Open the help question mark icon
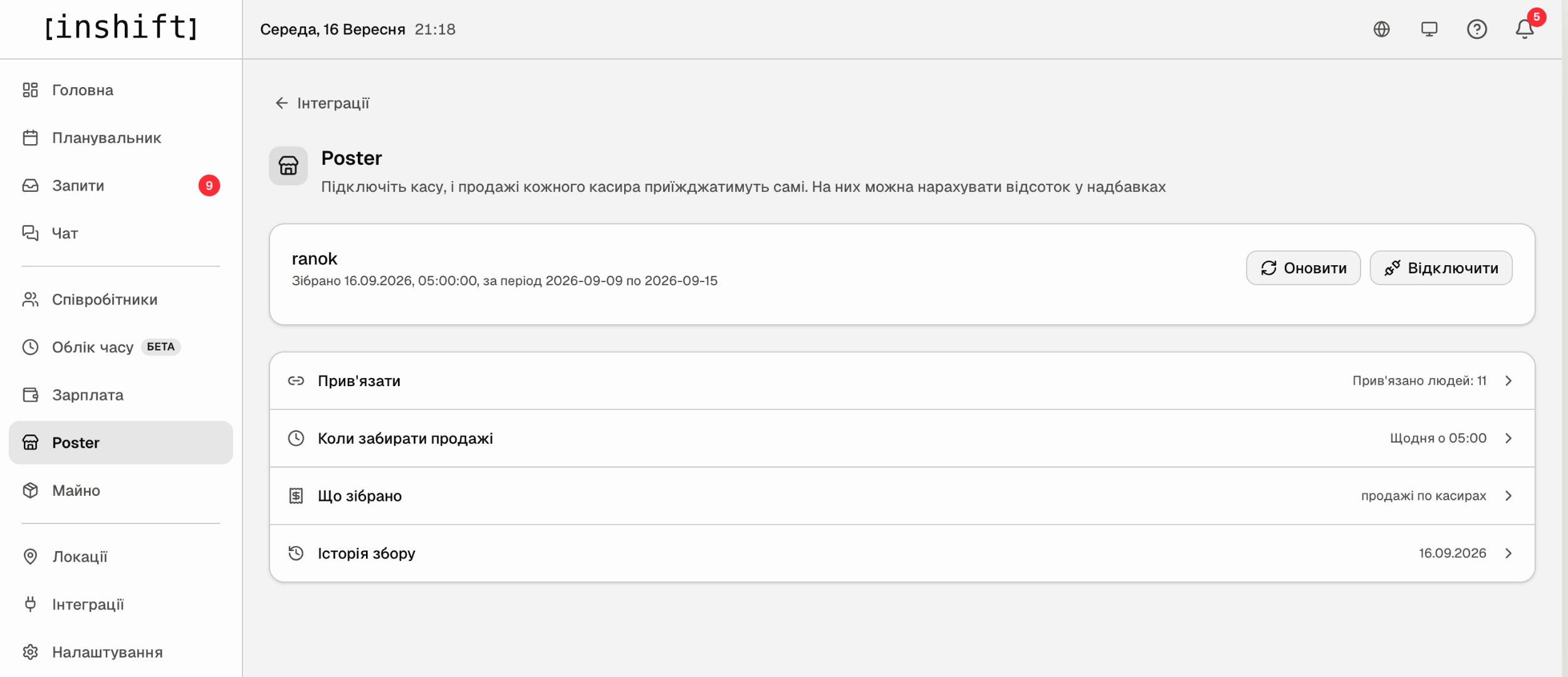1568x677 pixels. coord(1477,29)
